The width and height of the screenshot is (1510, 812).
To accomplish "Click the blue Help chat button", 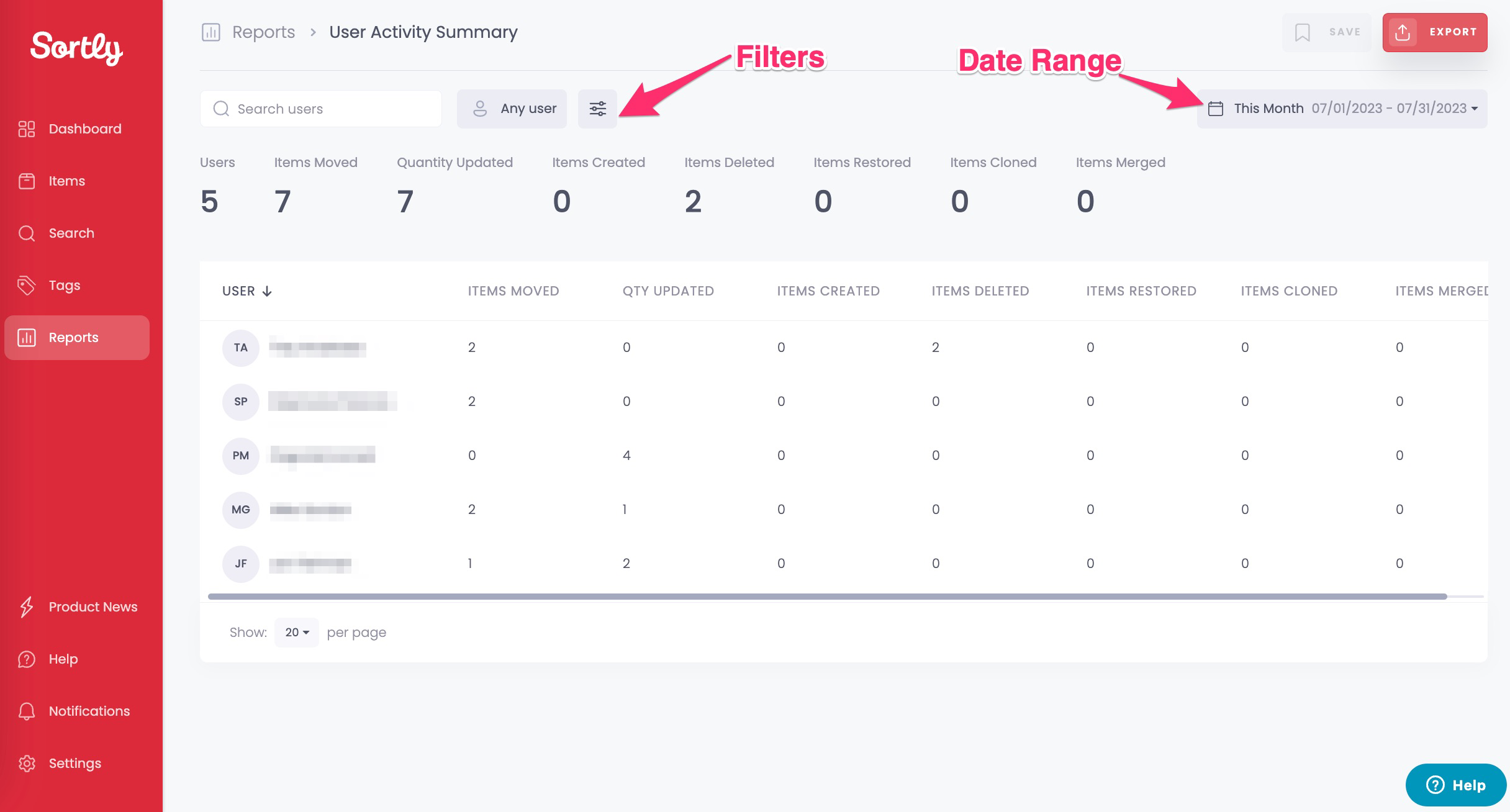I will click(x=1455, y=785).
